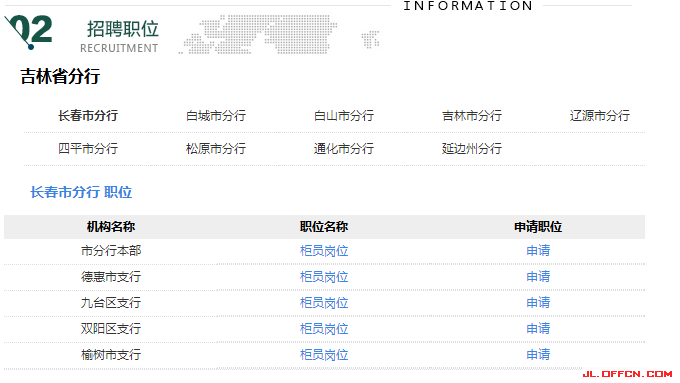Open 柜员岗位 link for 榆树市支行
This screenshot has width=680, height=383.
point(324,355)
